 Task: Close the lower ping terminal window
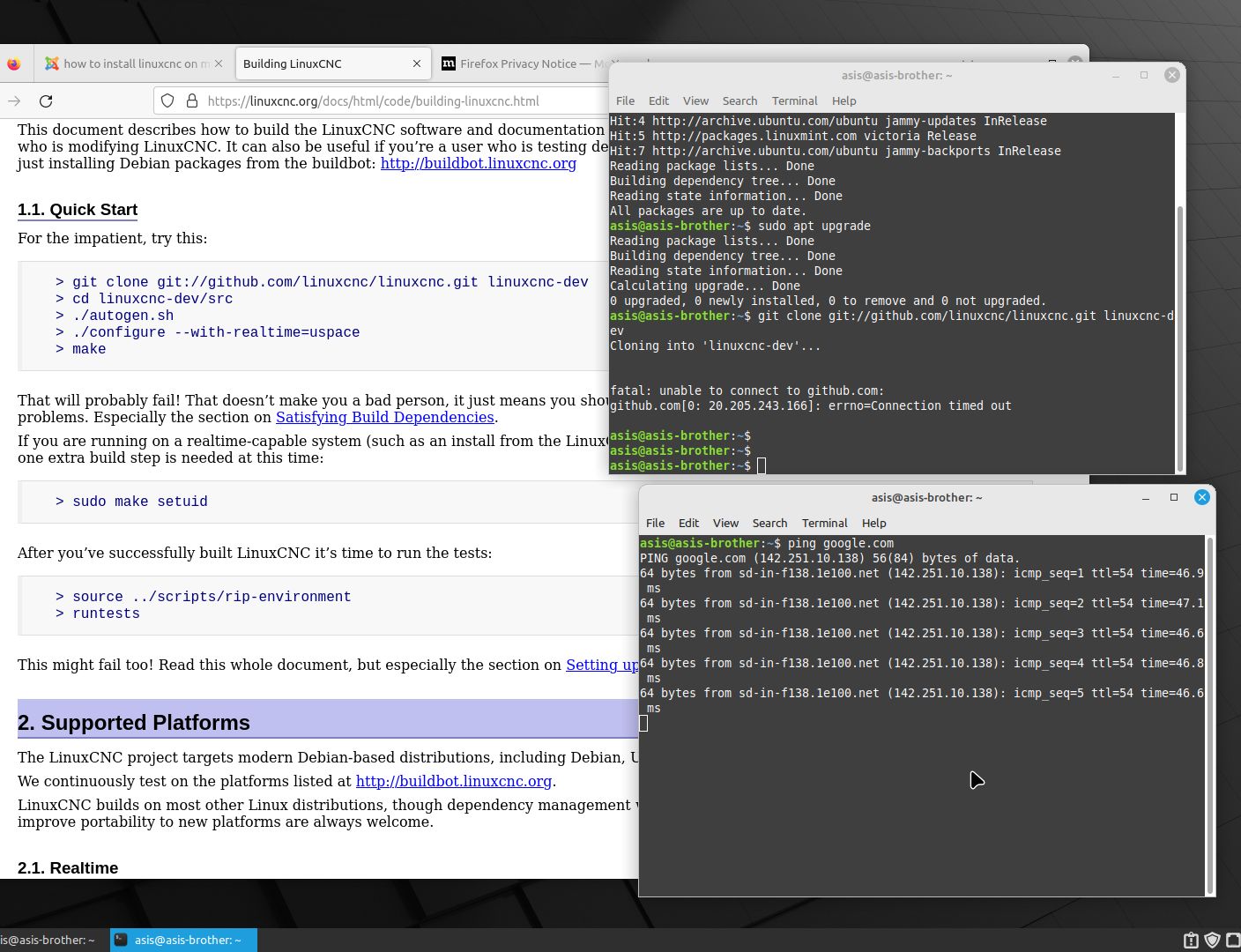pyautogui.click(x=1202, y=498)
